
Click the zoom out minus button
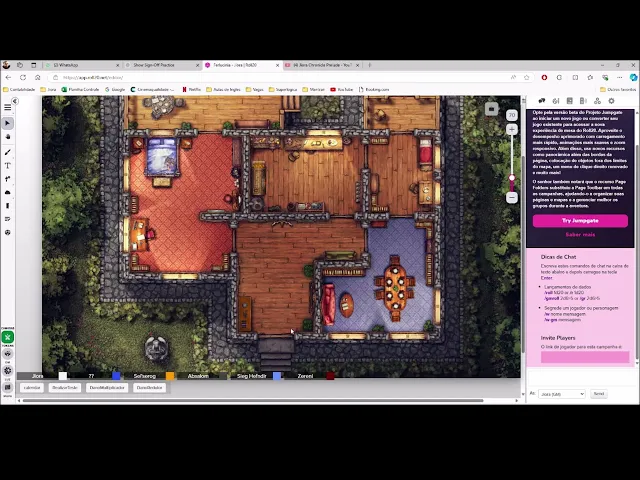(511, 198)
